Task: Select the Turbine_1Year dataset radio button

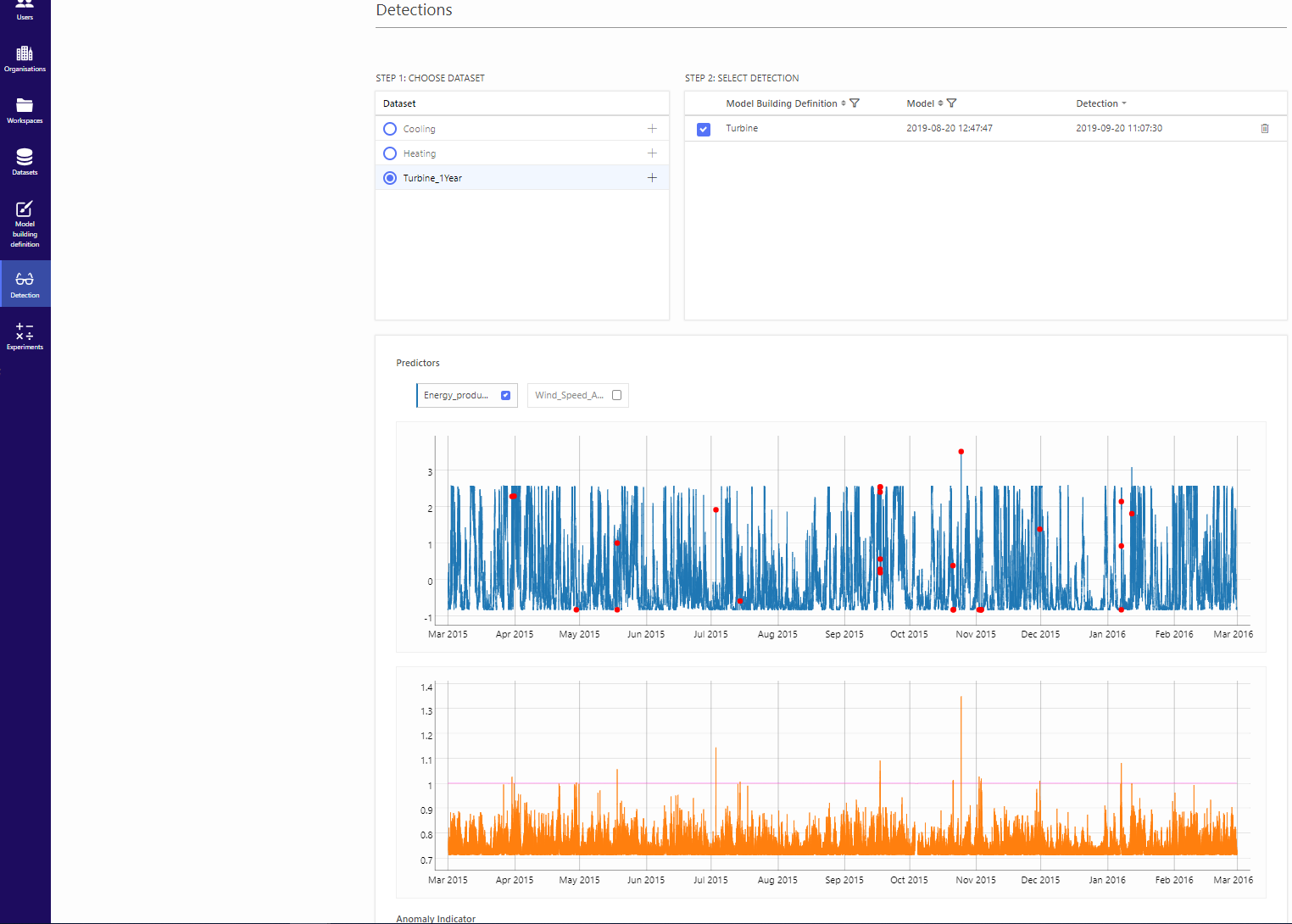Action: [x=390, y=178]
